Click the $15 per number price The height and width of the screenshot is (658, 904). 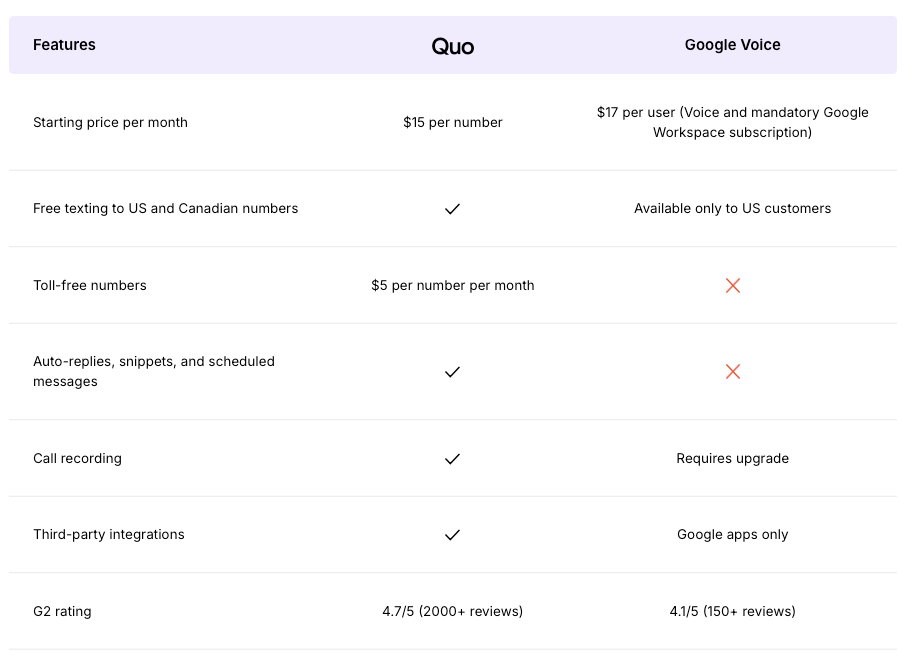click(453, 123)
